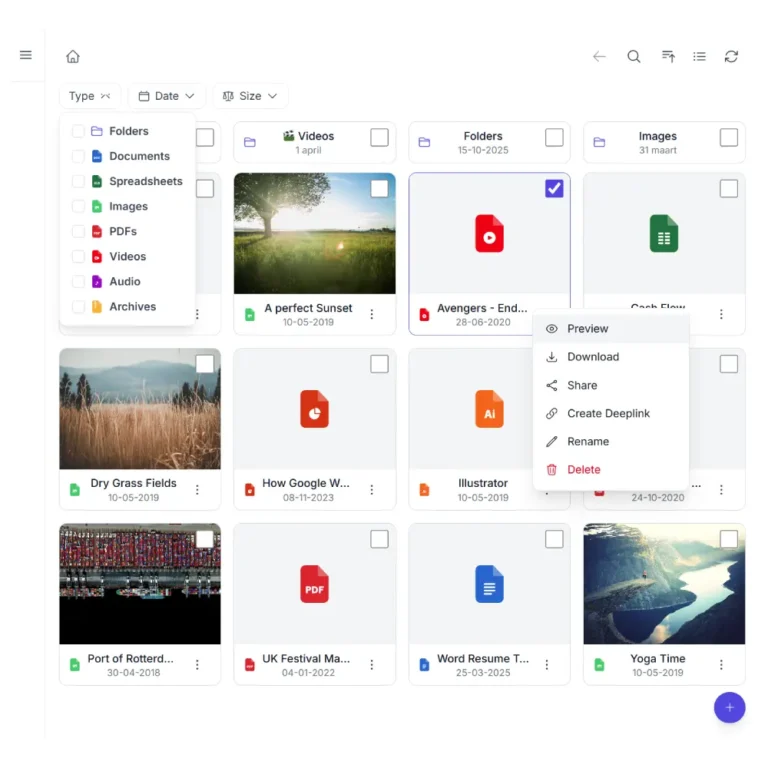Click the Illustrator file name
The height and width of the screenshot is (768, 768).
(x=482, y=483)
